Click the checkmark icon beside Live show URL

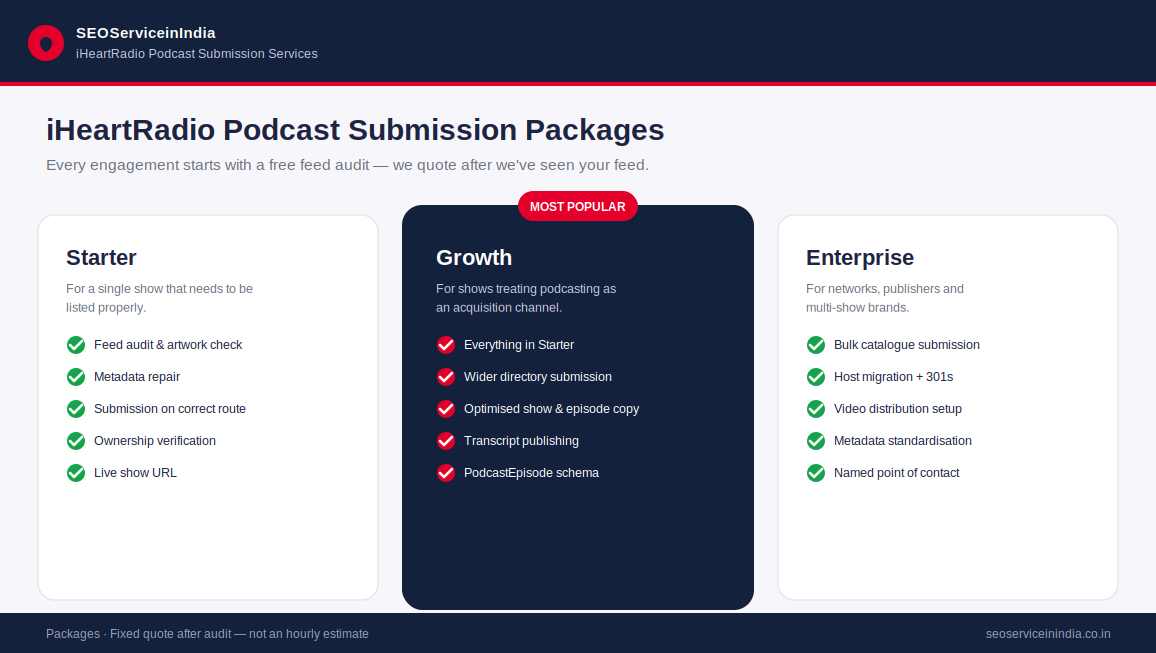76,472
